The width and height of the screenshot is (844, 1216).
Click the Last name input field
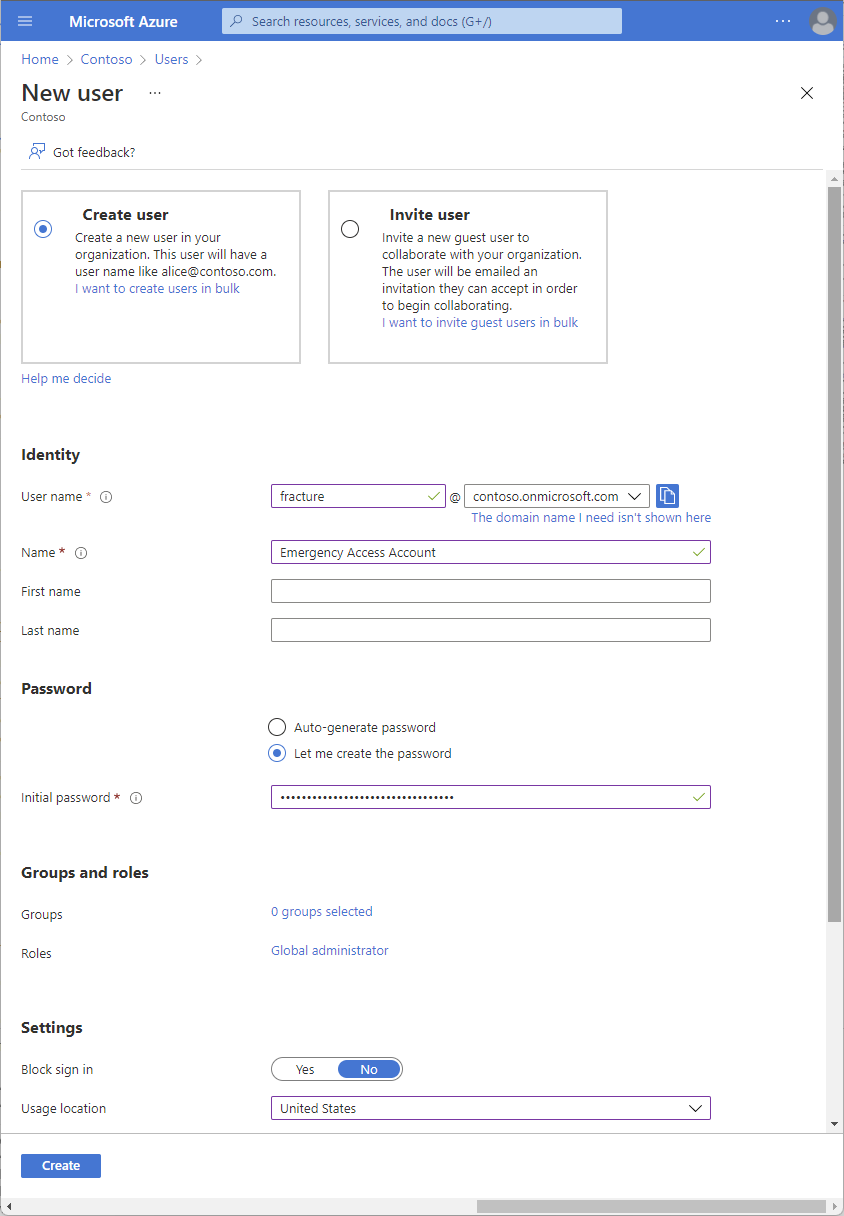pyautogui.click(x=491, y=630)
